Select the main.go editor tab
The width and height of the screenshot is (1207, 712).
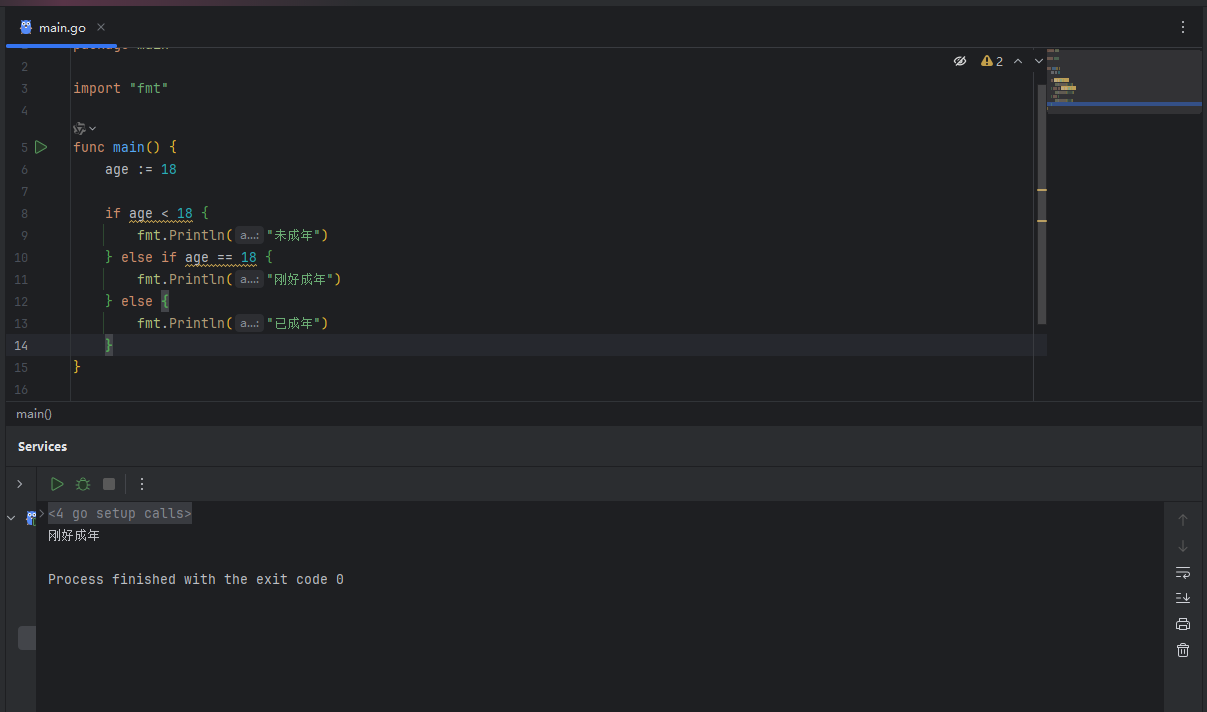[62, 27]
